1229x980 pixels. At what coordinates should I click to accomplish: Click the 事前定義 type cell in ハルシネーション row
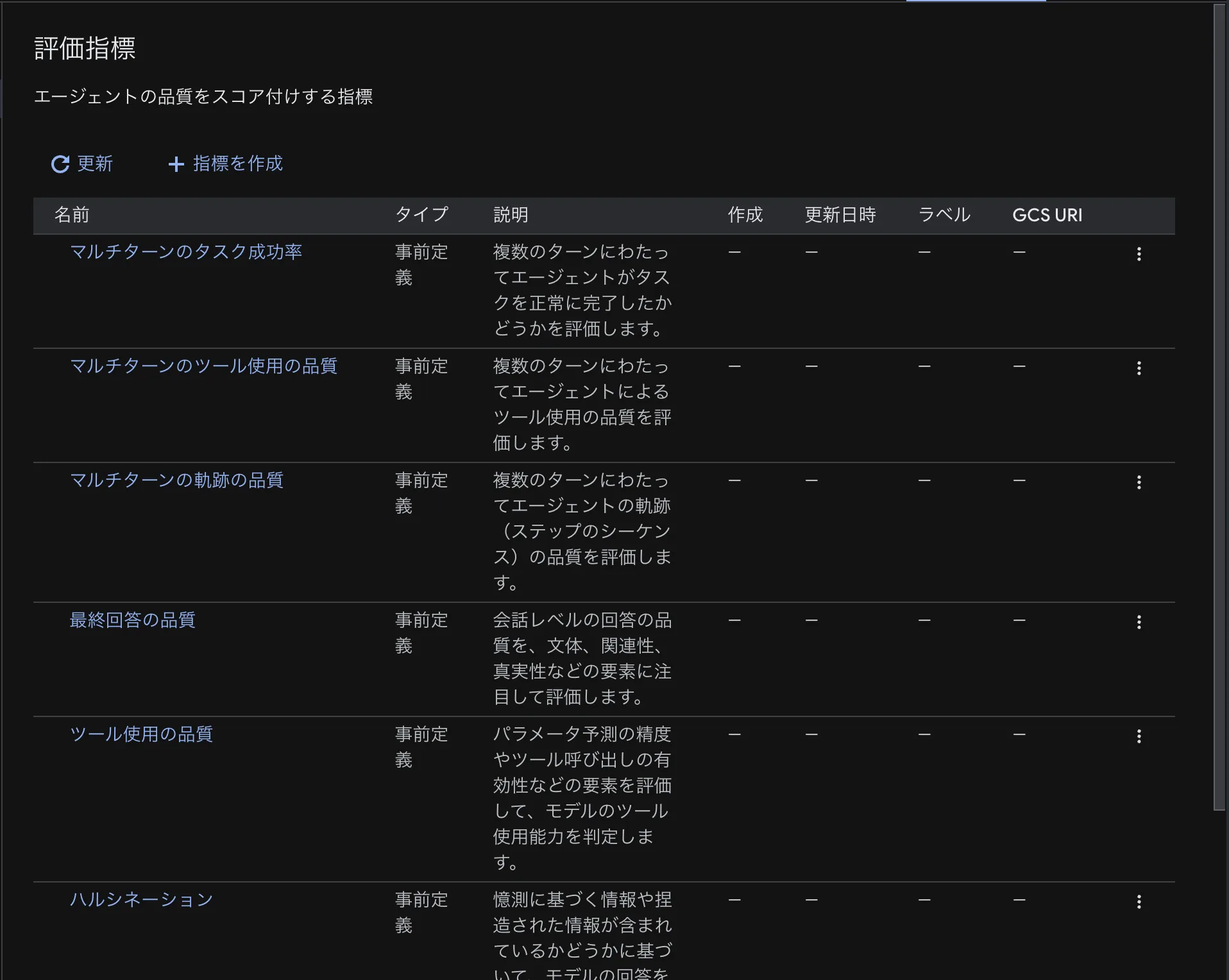(421, 913)
